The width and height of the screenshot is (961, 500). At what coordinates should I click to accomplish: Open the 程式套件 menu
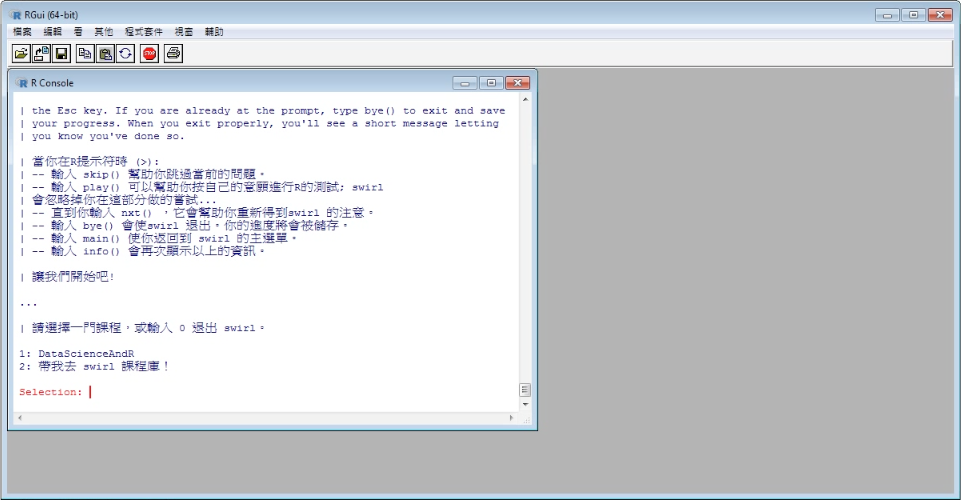coord(143,32)
